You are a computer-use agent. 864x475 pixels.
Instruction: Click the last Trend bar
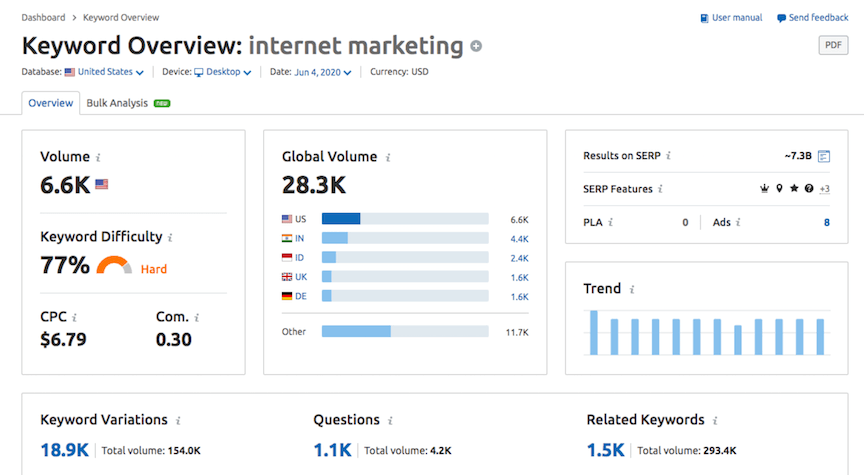820,337
